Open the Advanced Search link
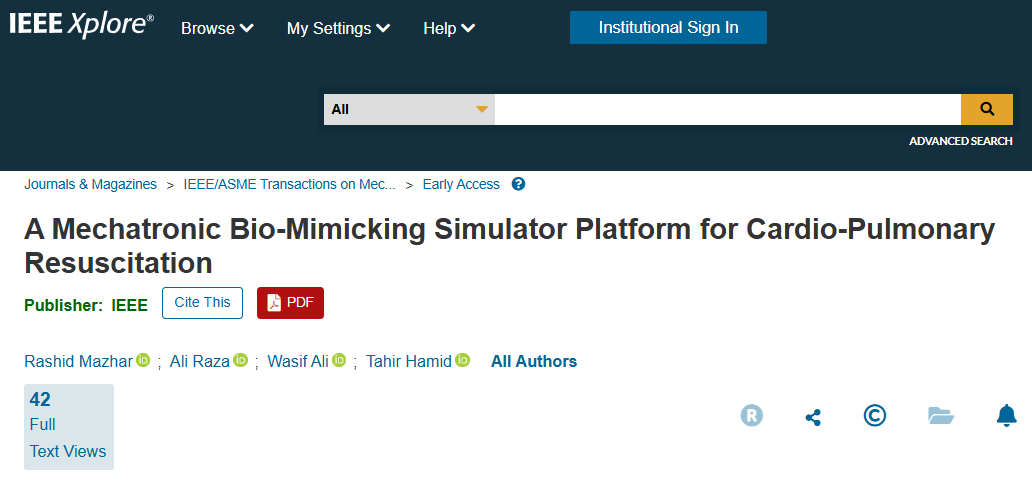The width and height of the screenshot is (1032, 485). pos(960,141)
